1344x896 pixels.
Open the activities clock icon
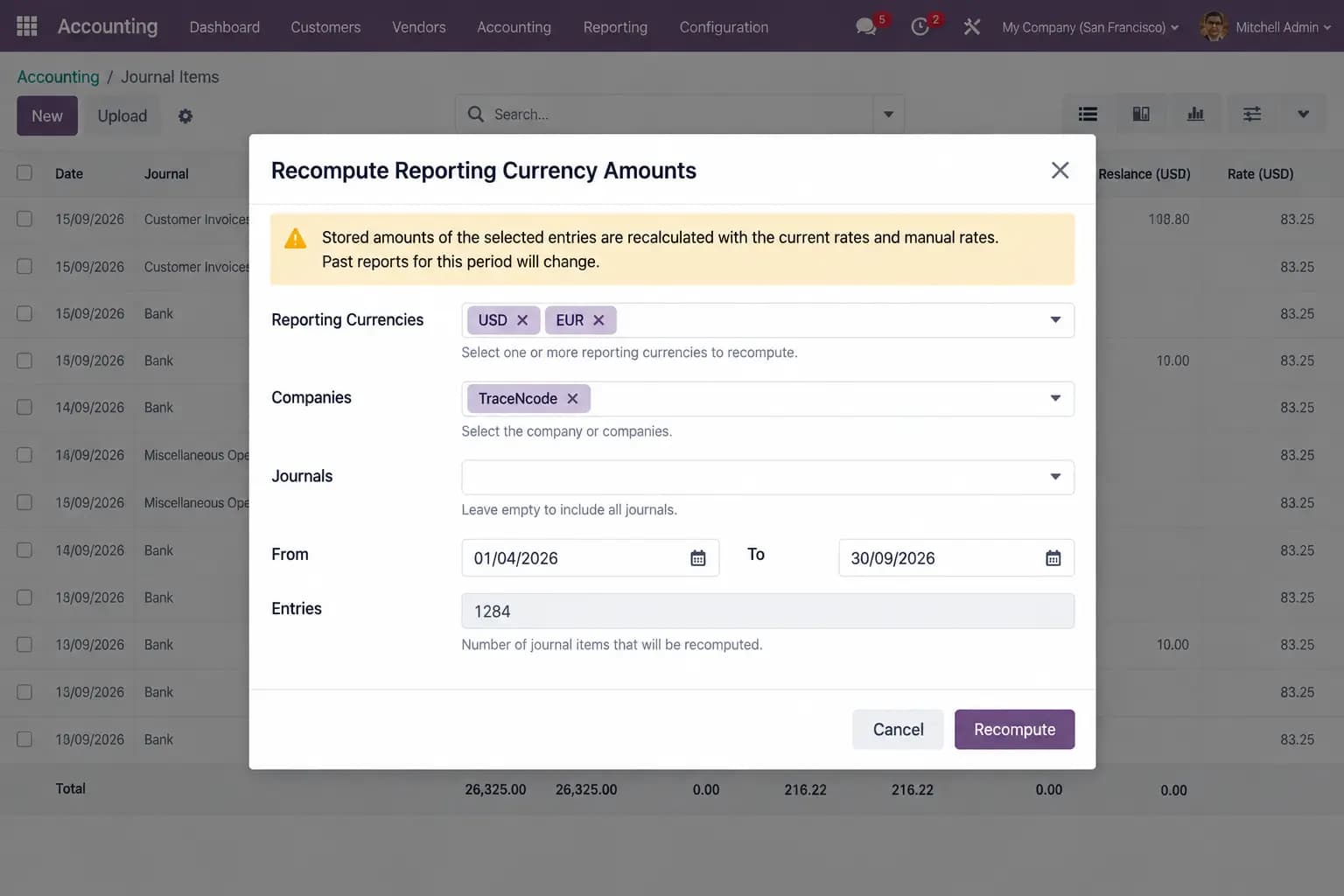click(x=920, y=27)
